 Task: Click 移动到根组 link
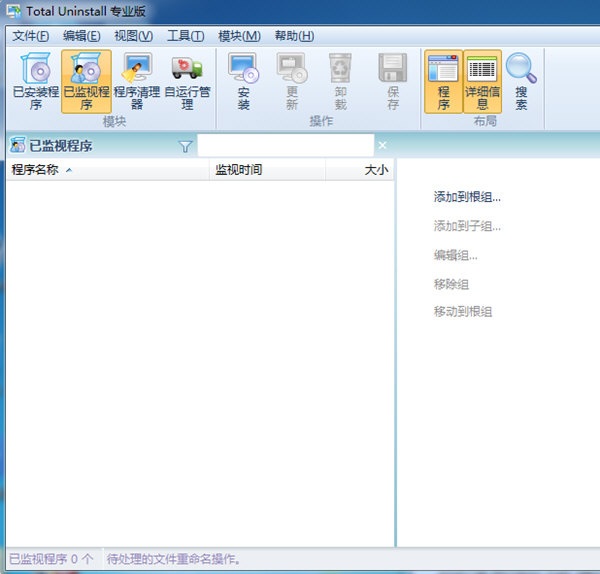[x=463, y=312]
